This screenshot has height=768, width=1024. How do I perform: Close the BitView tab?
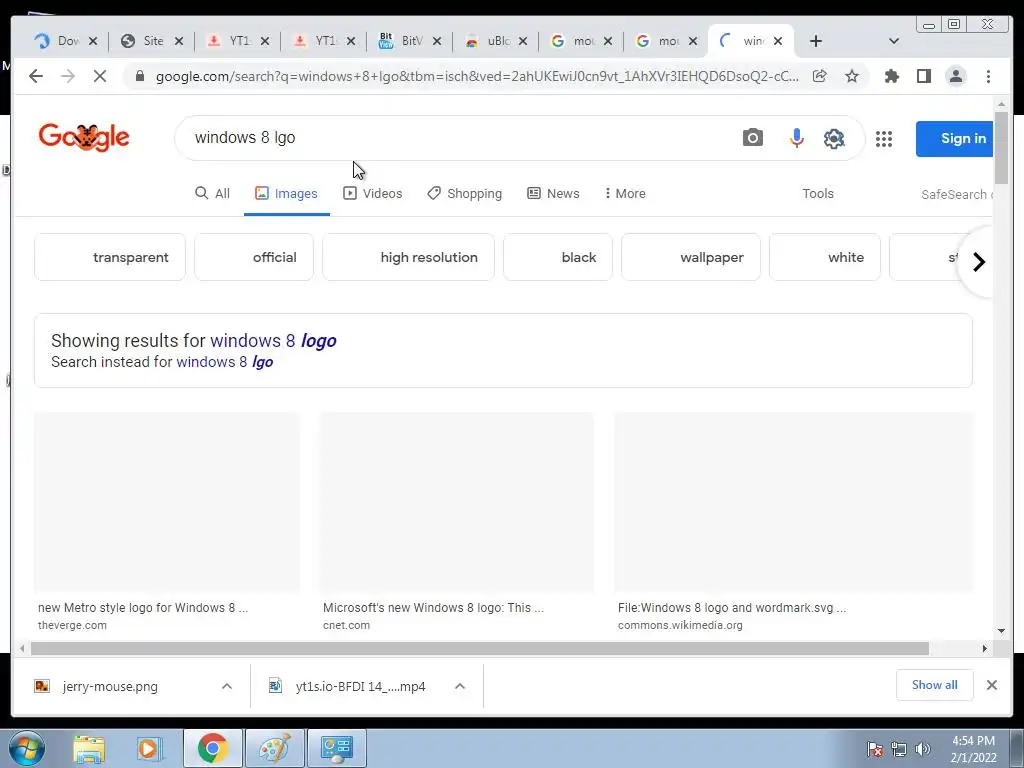[x=437, y=41]
